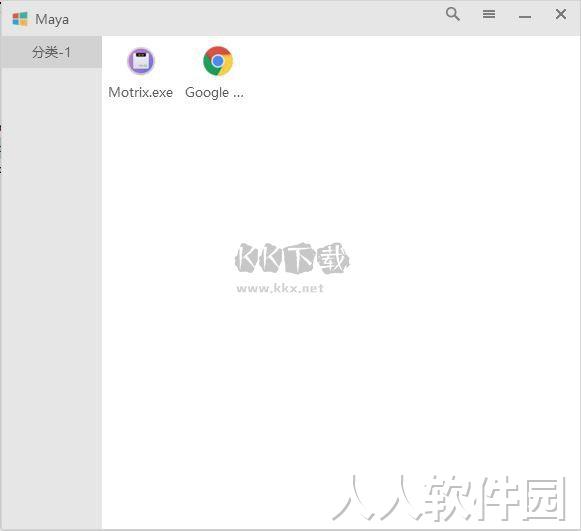
Task: Click the blank gap between Motrix and Chrome icons
Action: tap(179, 61)
